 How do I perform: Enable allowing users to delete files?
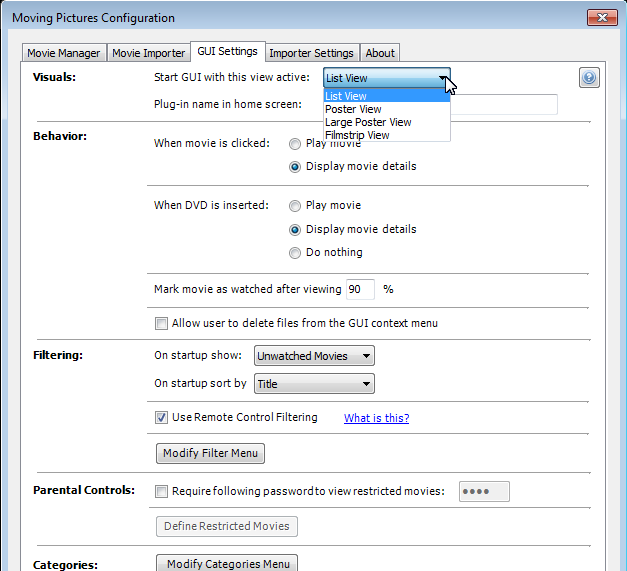tap(161, 323)
